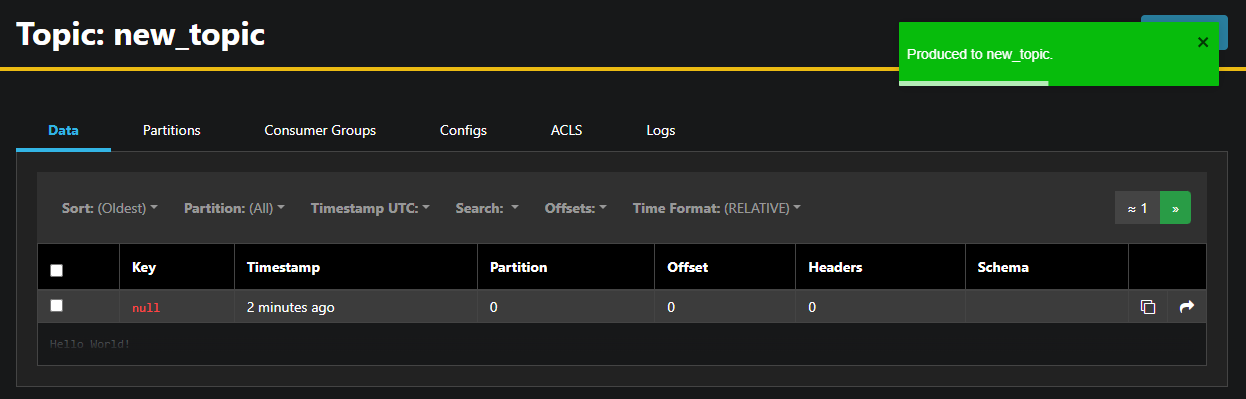
Task: Change Time Format (RELATIVE) dropdown
Action: [717, 208]
